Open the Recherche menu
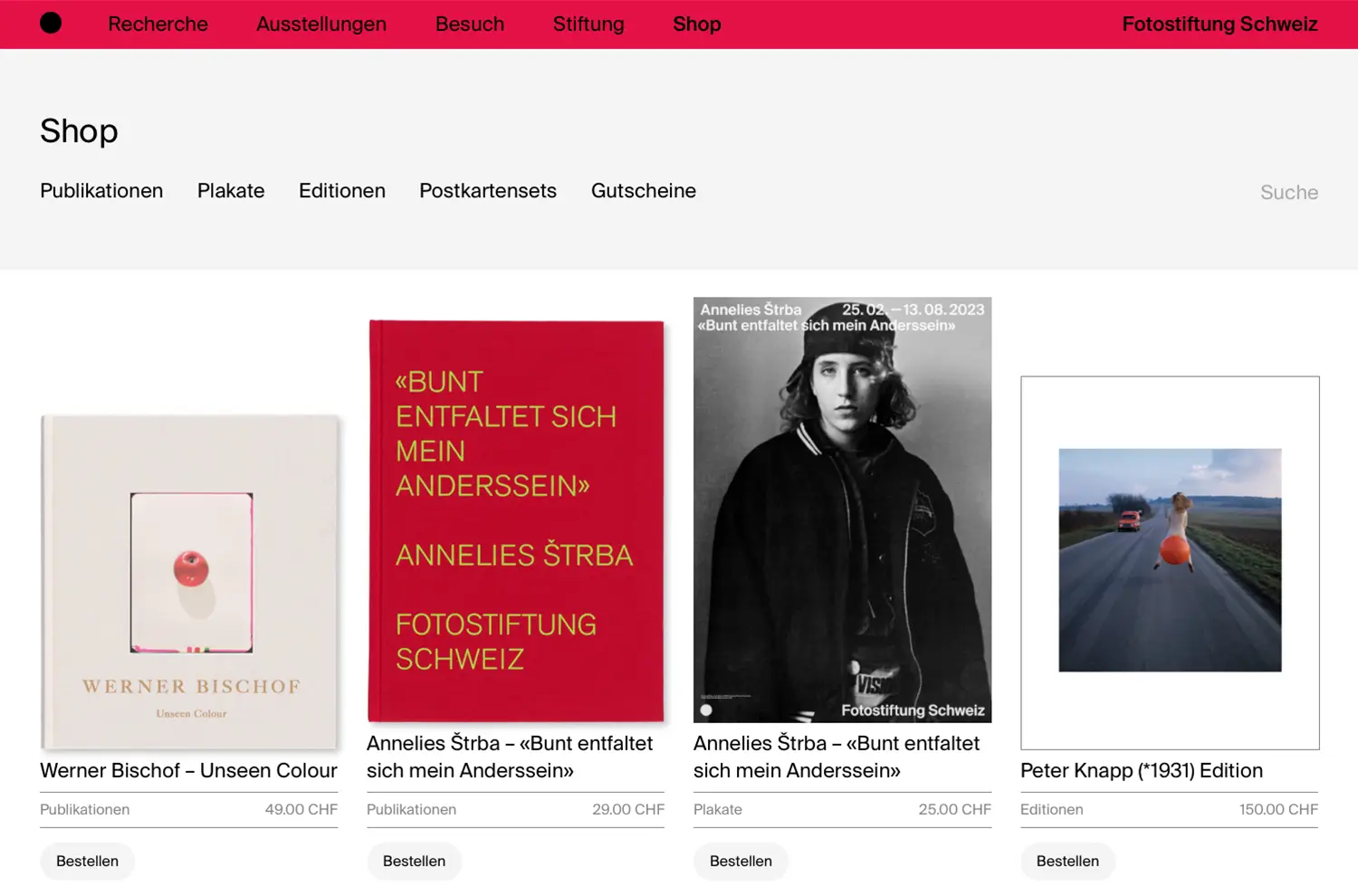The height and width of the screenshot is (896, 1358). 158,24
